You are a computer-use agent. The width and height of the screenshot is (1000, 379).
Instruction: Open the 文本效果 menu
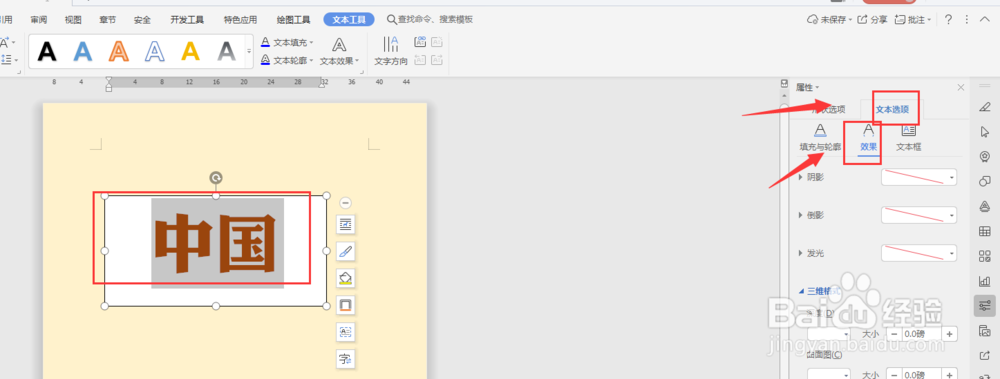(339, 52)
